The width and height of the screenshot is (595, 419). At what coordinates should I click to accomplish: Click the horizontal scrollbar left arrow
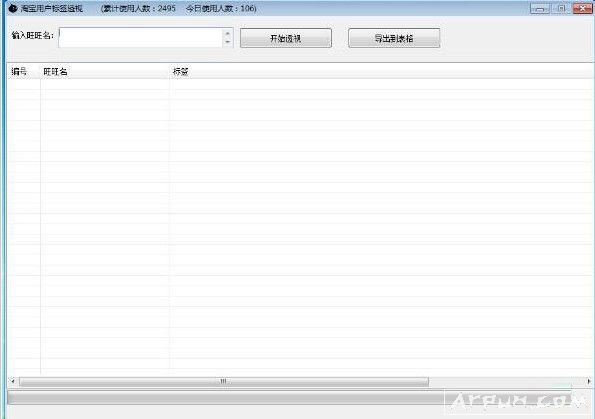click(13, 381)
